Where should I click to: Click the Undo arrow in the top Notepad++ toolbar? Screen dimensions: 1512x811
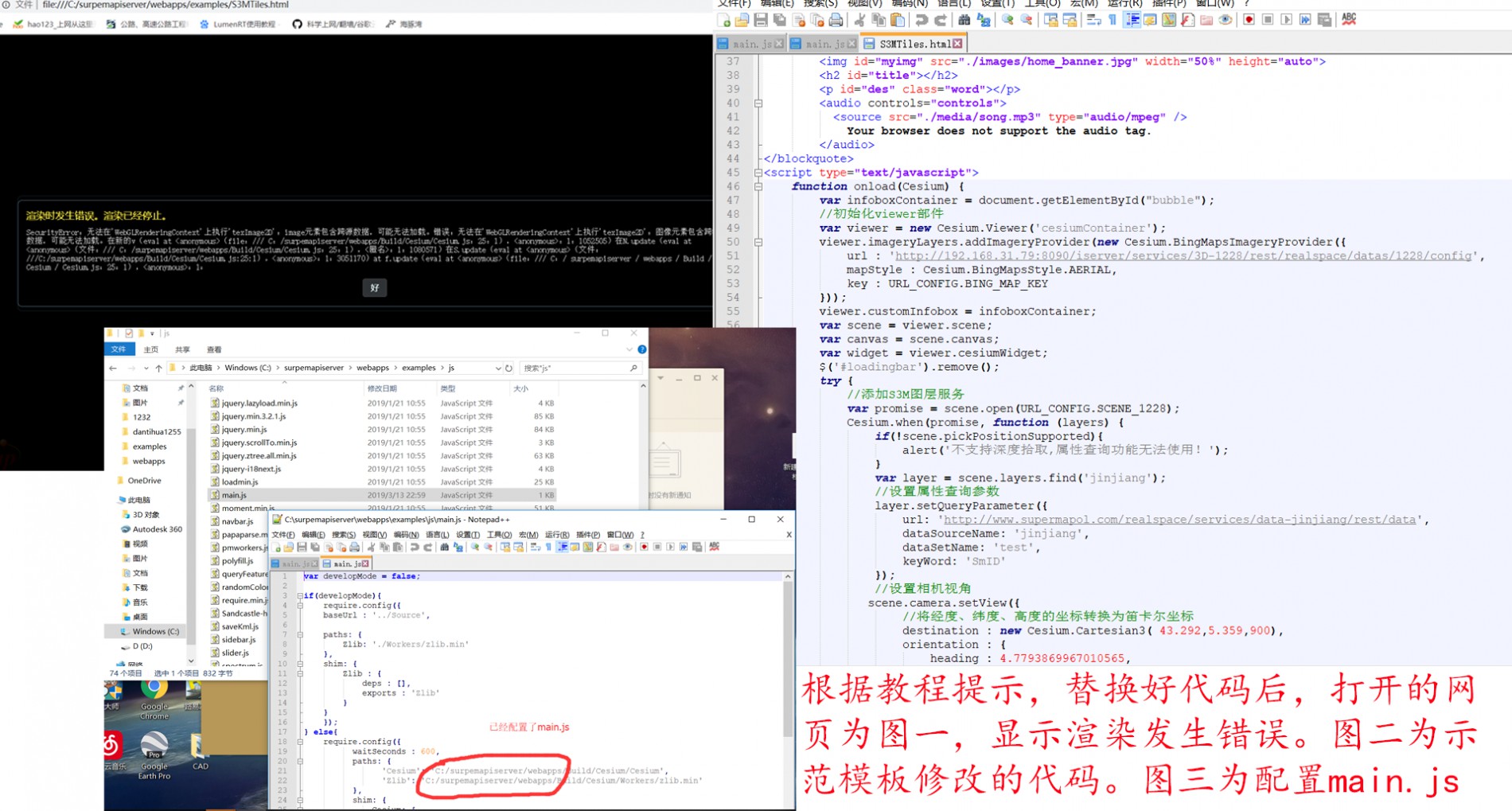(x=922, y=20)
